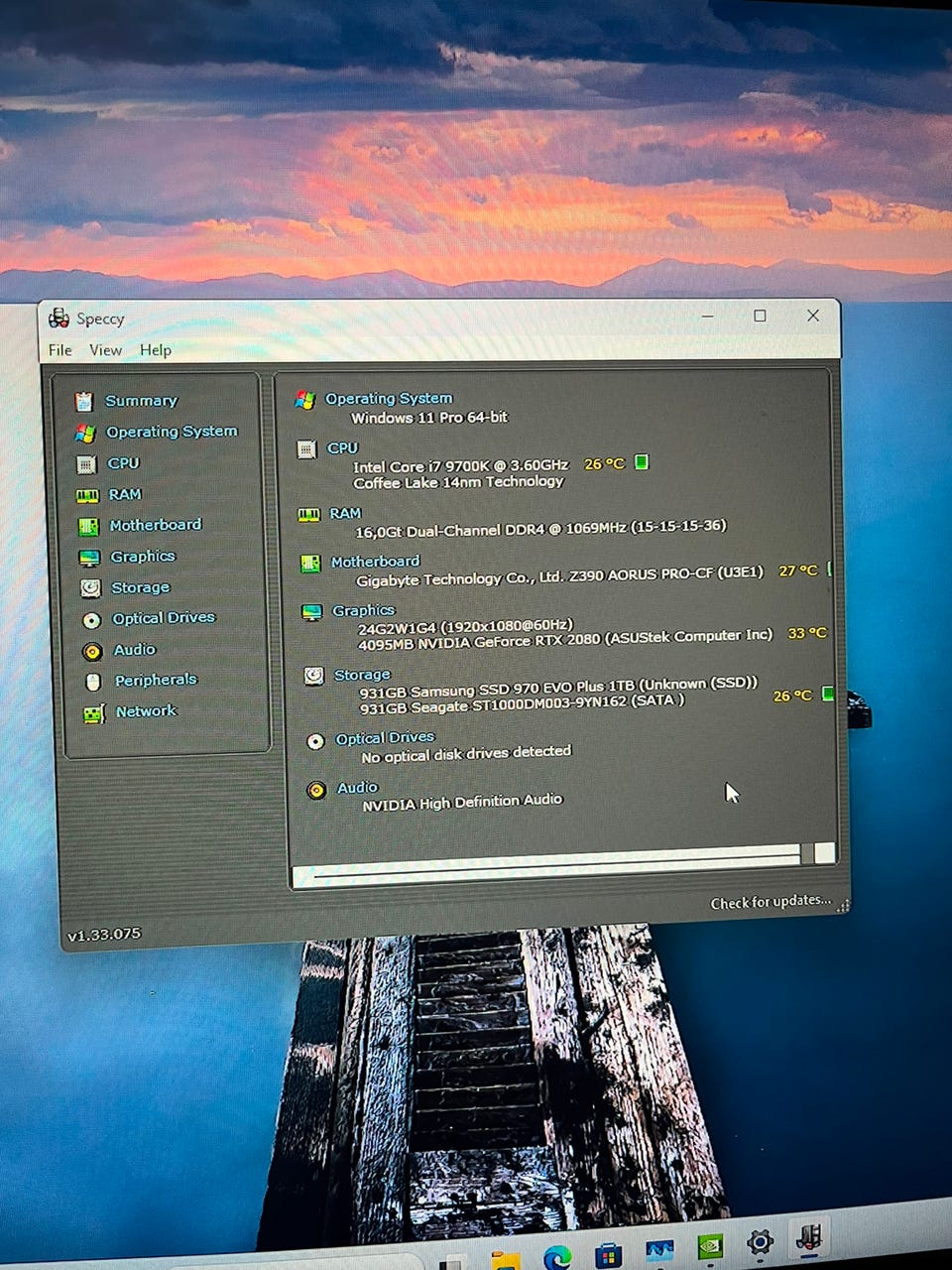Open the File menu

tap(60, 350)
